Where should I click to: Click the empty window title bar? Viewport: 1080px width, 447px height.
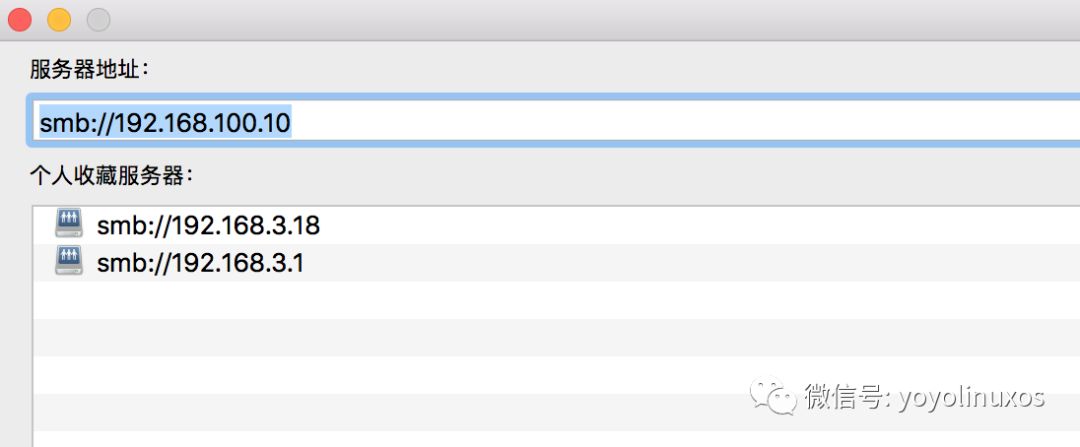[592, 19]
